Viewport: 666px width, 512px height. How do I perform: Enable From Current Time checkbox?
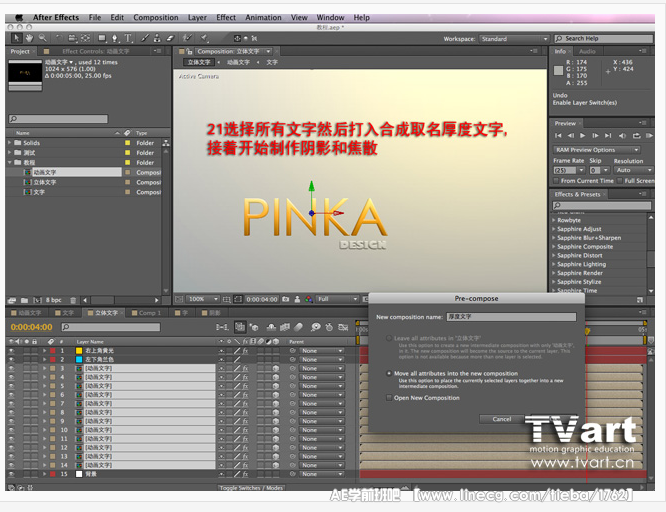pyautogui.click(x=556, y=181)
